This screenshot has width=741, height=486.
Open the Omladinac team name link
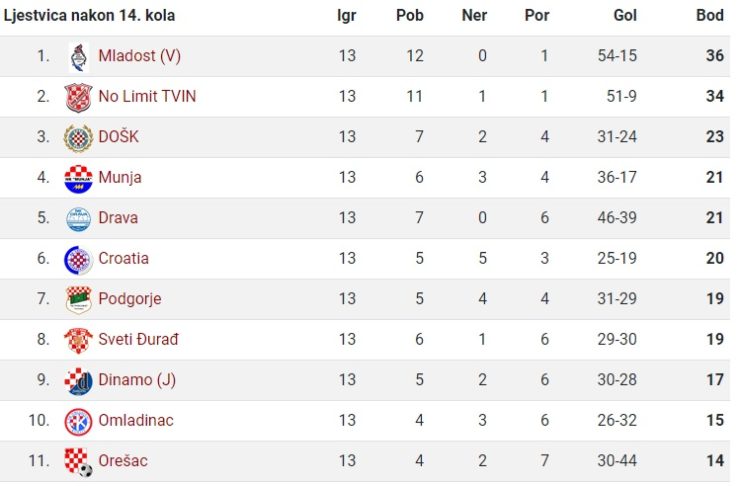click(x=136, y=420)
